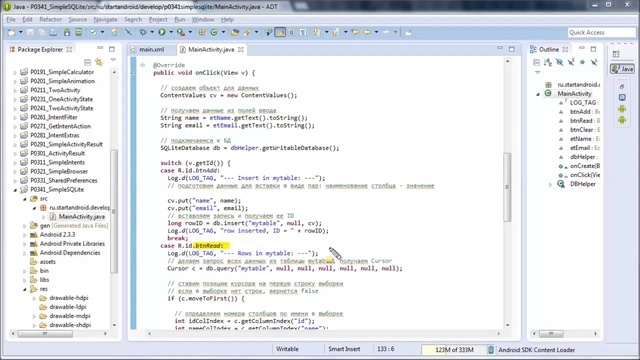Click the upper Android robot icon in right trim

(x=622, y=109)
